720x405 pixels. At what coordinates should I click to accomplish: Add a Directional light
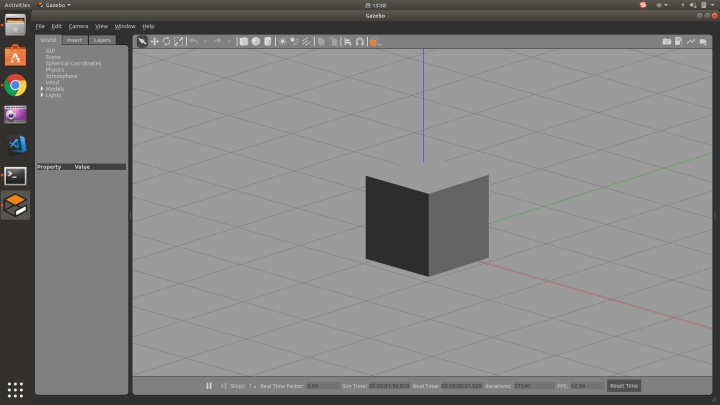(x=306, y=42)
